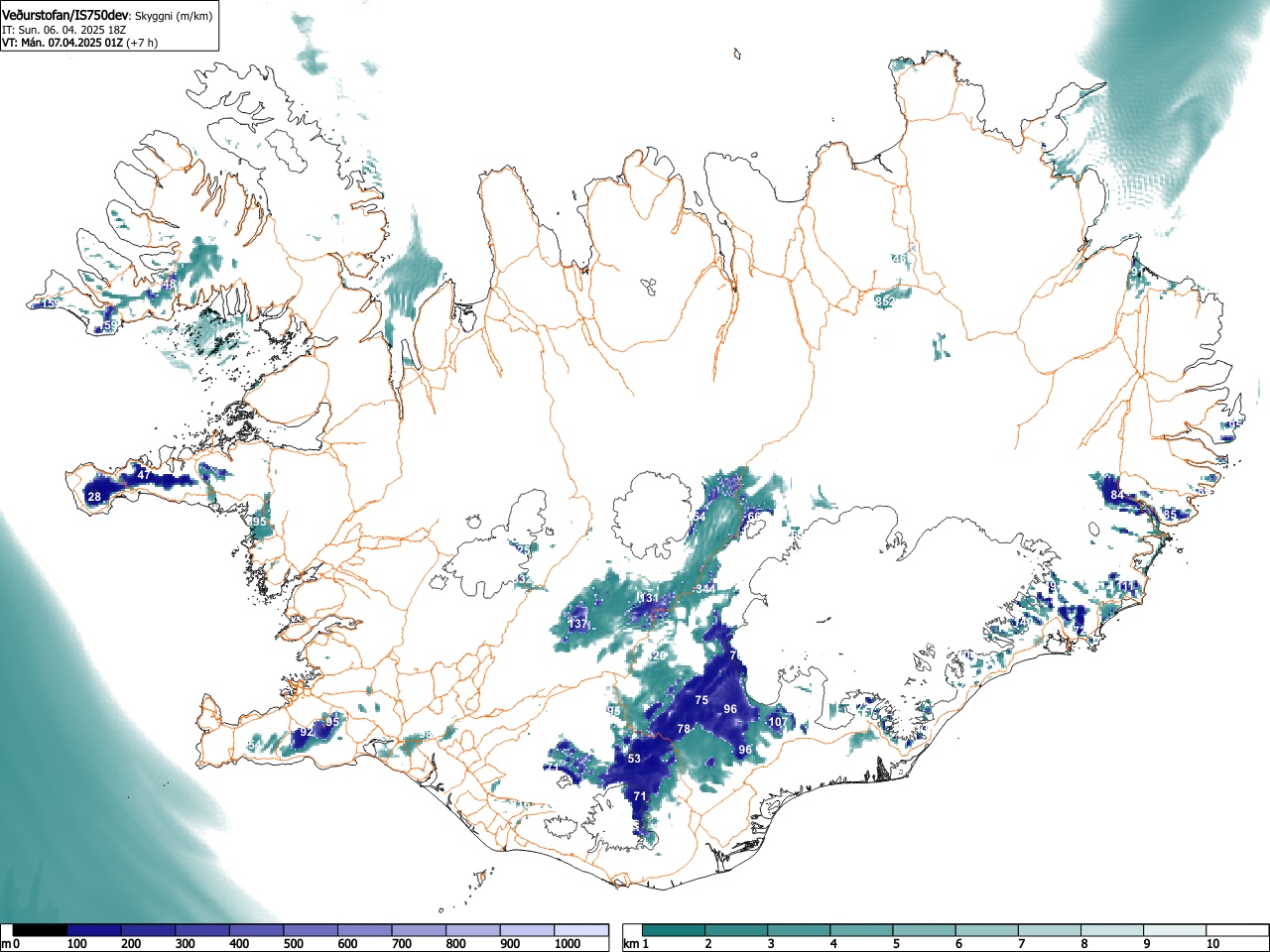The width and height of the screenshot is (1270, 952).
Task: Click the initial time line 'IT: Sun. 06. 04. 2025 18Z'
Action: [64, 30]
